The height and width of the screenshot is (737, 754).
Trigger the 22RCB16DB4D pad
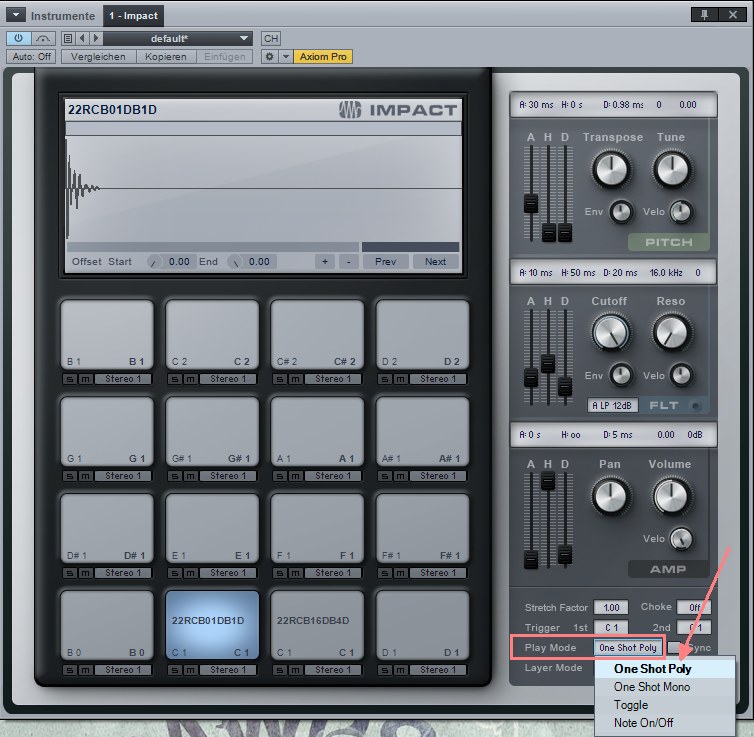click(317, 625)
